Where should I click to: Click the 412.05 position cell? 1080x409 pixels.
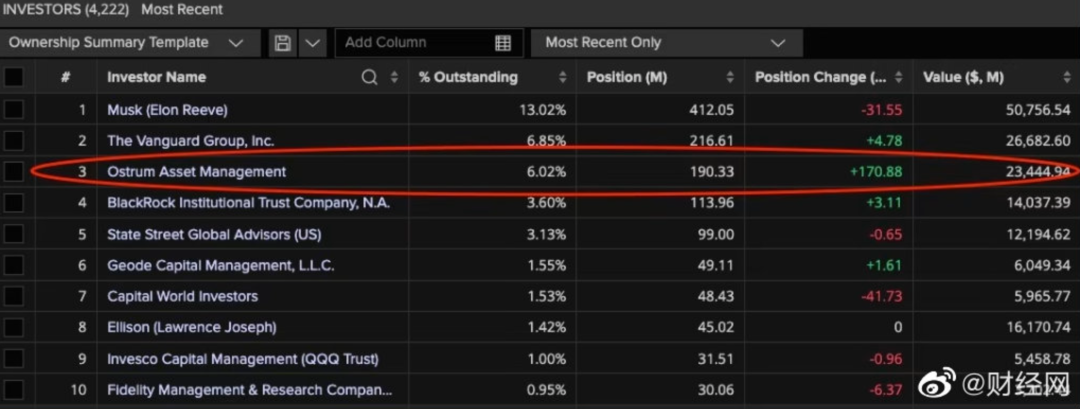click(711, 109)
